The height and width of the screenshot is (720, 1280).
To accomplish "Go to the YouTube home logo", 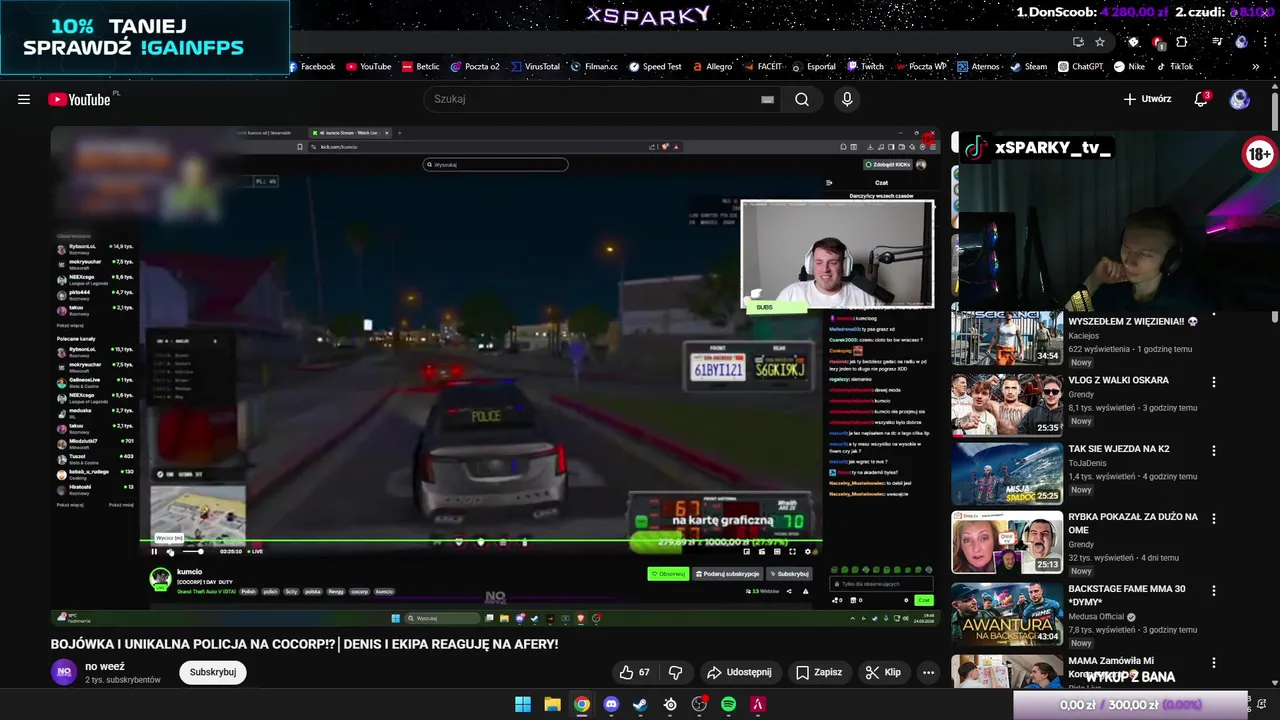I will (79, 99).
